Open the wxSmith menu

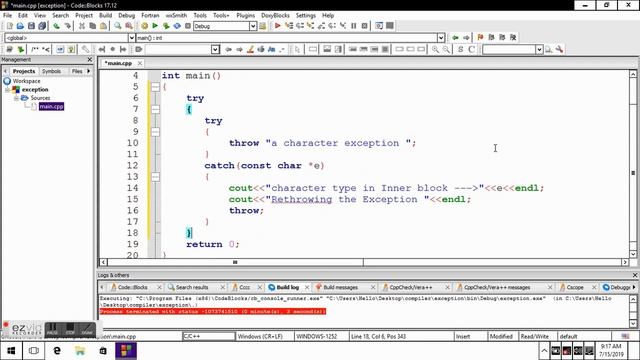tap(176, 15)
